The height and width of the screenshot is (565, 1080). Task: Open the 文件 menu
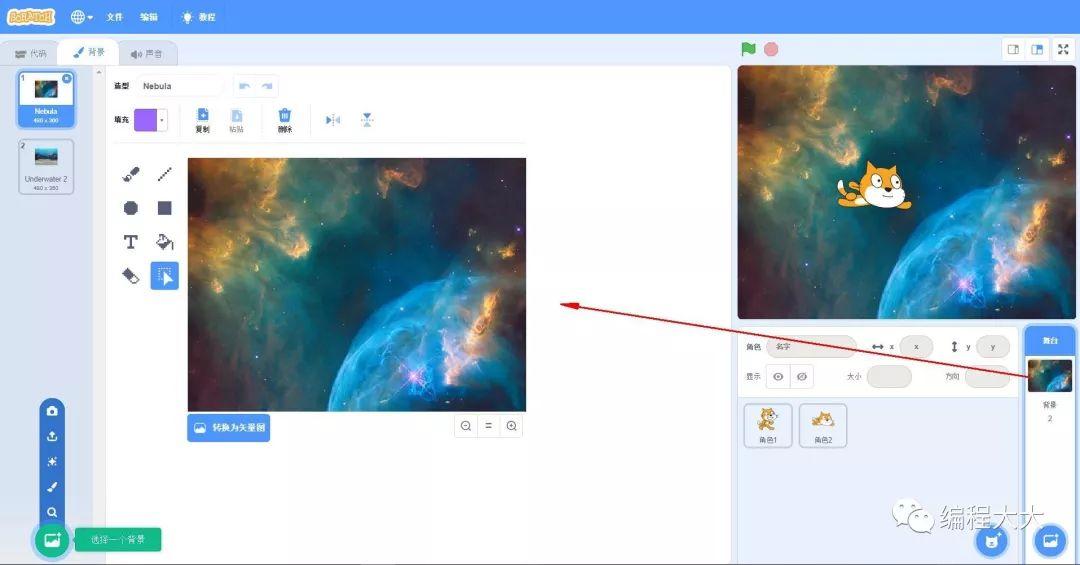point(114,17)
